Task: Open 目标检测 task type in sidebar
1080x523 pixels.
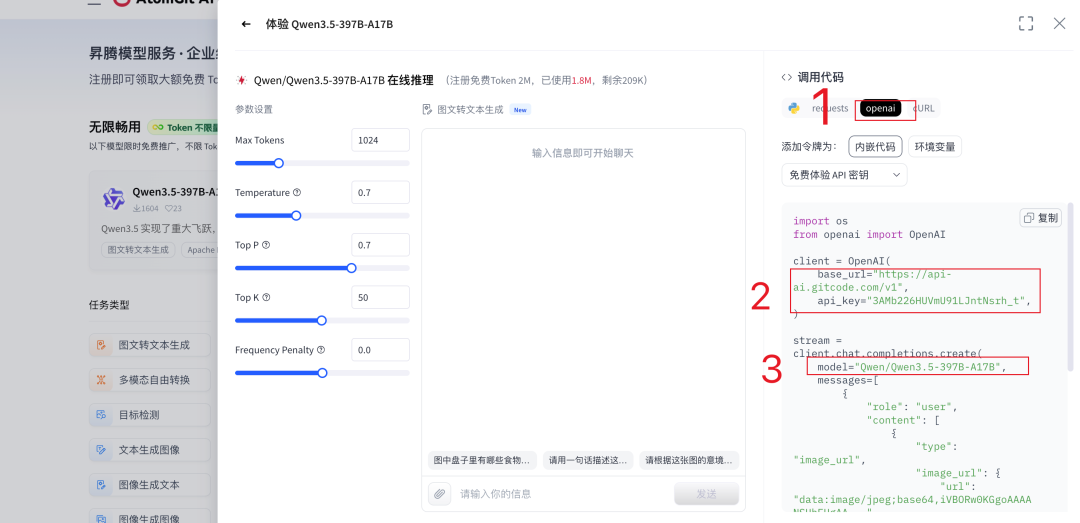Action: [149, 415]
